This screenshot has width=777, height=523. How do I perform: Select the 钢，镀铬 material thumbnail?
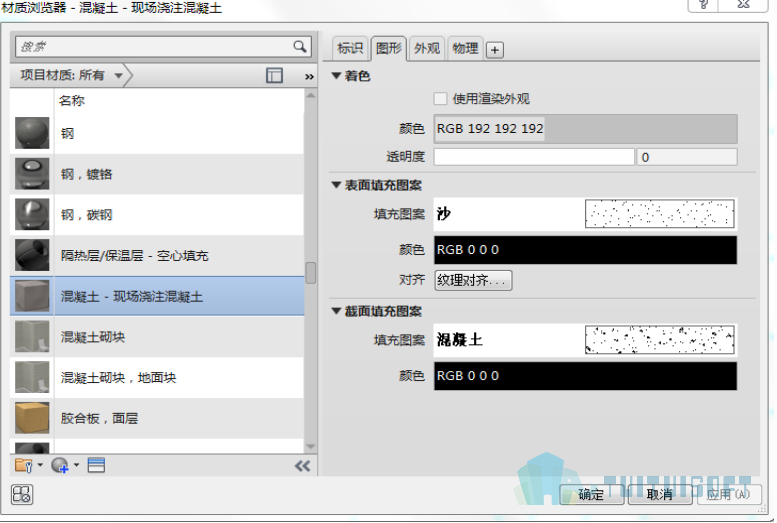click(32, 174)
